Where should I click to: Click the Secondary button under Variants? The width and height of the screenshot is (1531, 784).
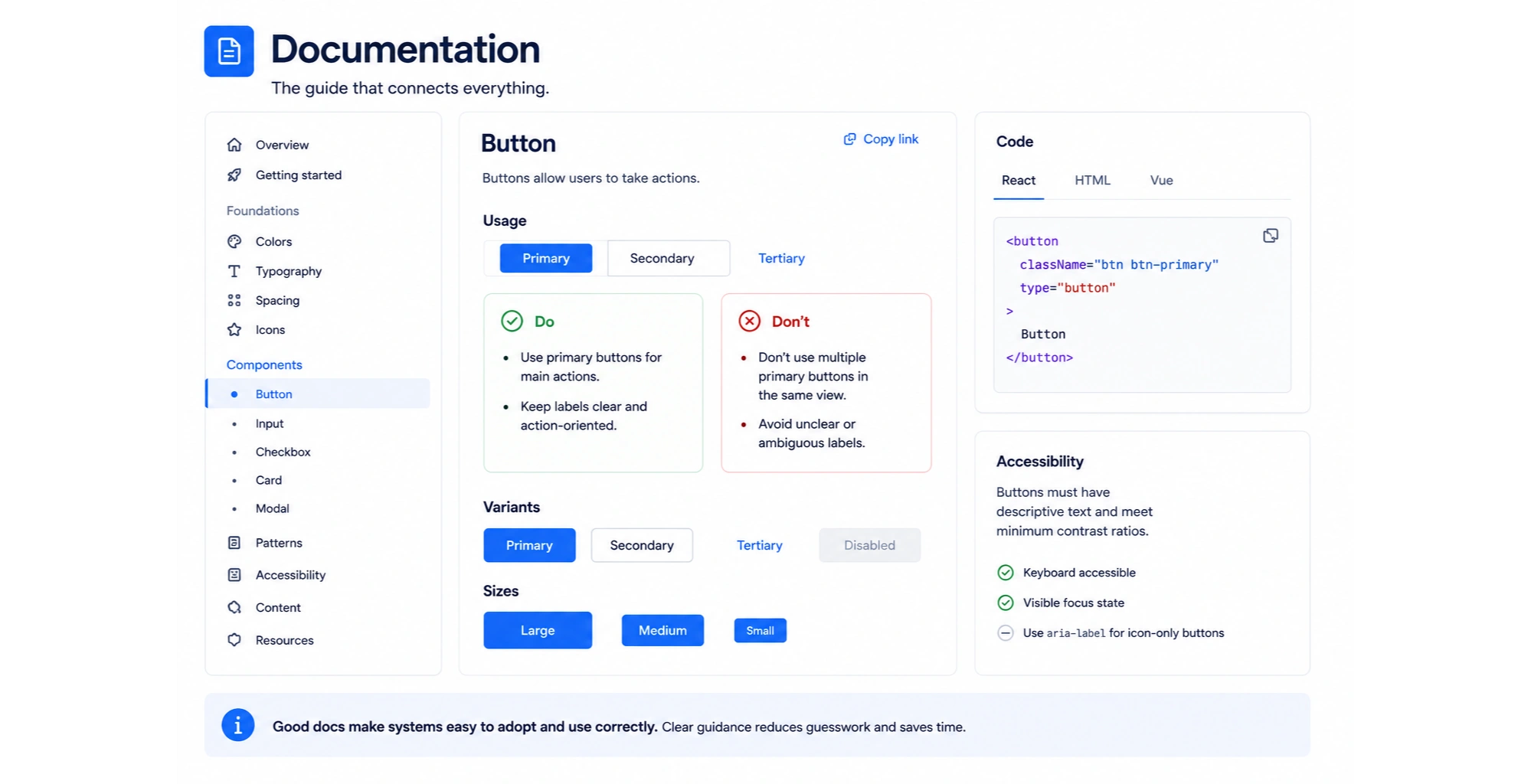642,545
